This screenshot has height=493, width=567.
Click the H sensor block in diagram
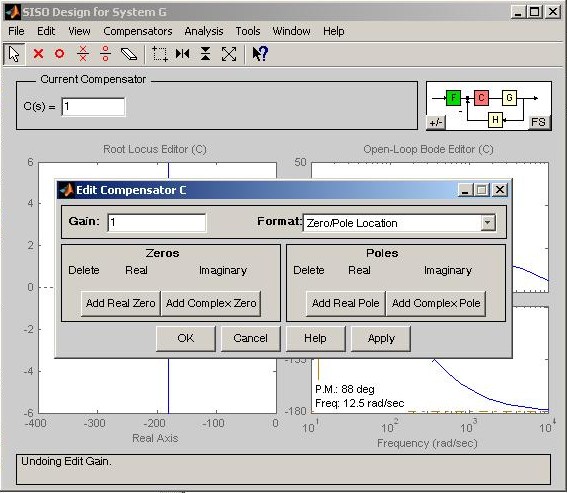point(495,120)
